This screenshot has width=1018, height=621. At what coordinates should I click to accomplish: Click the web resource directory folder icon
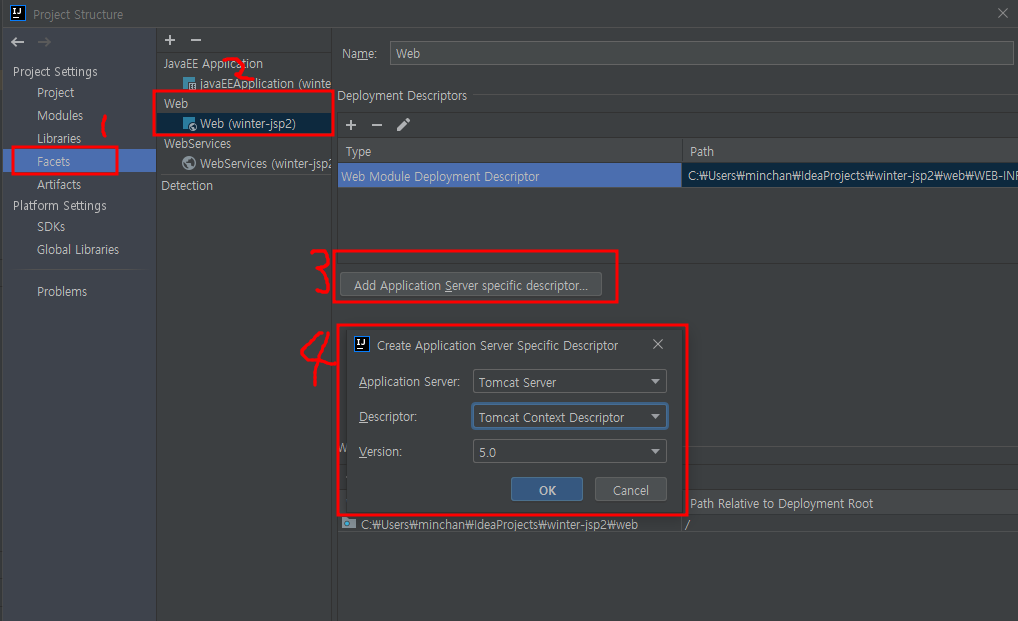point(349,523)
